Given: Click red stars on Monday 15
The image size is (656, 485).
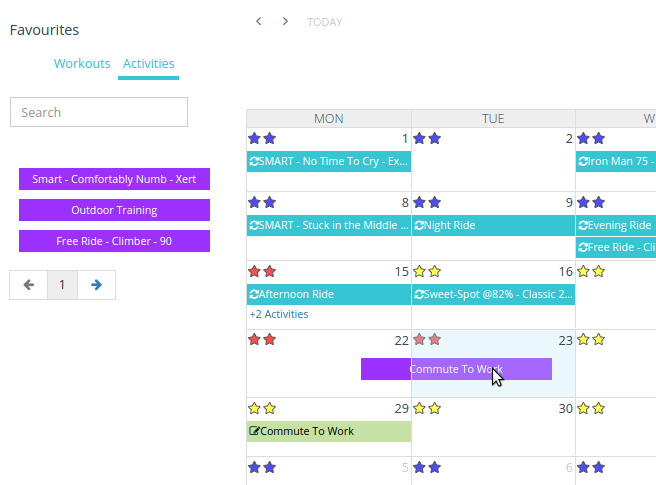Looking at the screenshot, I should coord(262,271).
